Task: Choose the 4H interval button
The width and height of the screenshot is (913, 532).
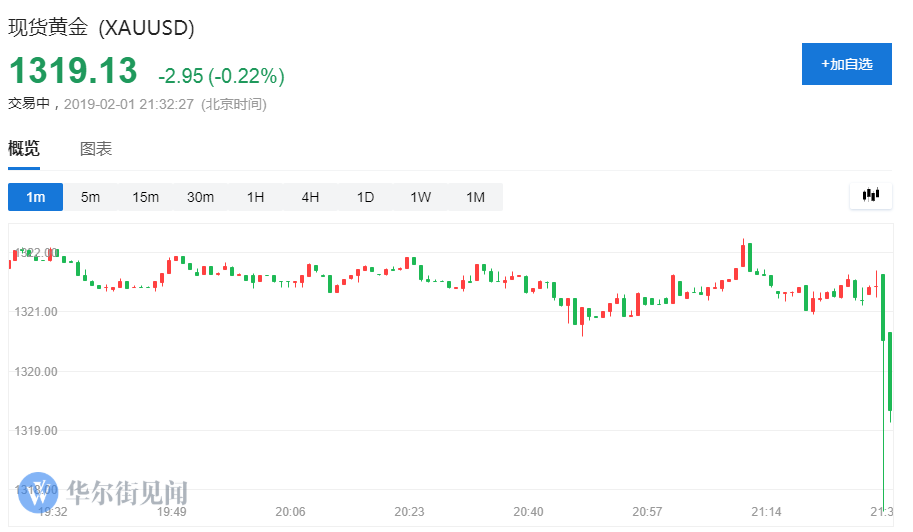Action: point(310,197)
